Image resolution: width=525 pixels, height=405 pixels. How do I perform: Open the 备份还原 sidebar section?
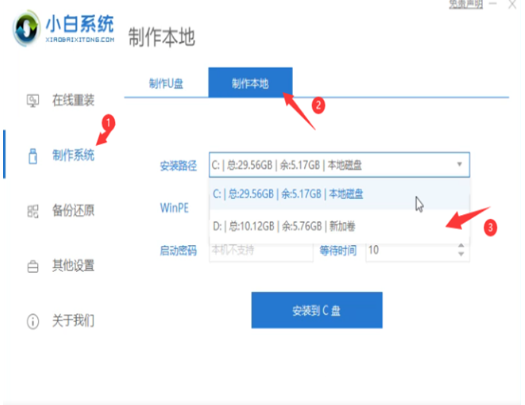coord(73,211)
